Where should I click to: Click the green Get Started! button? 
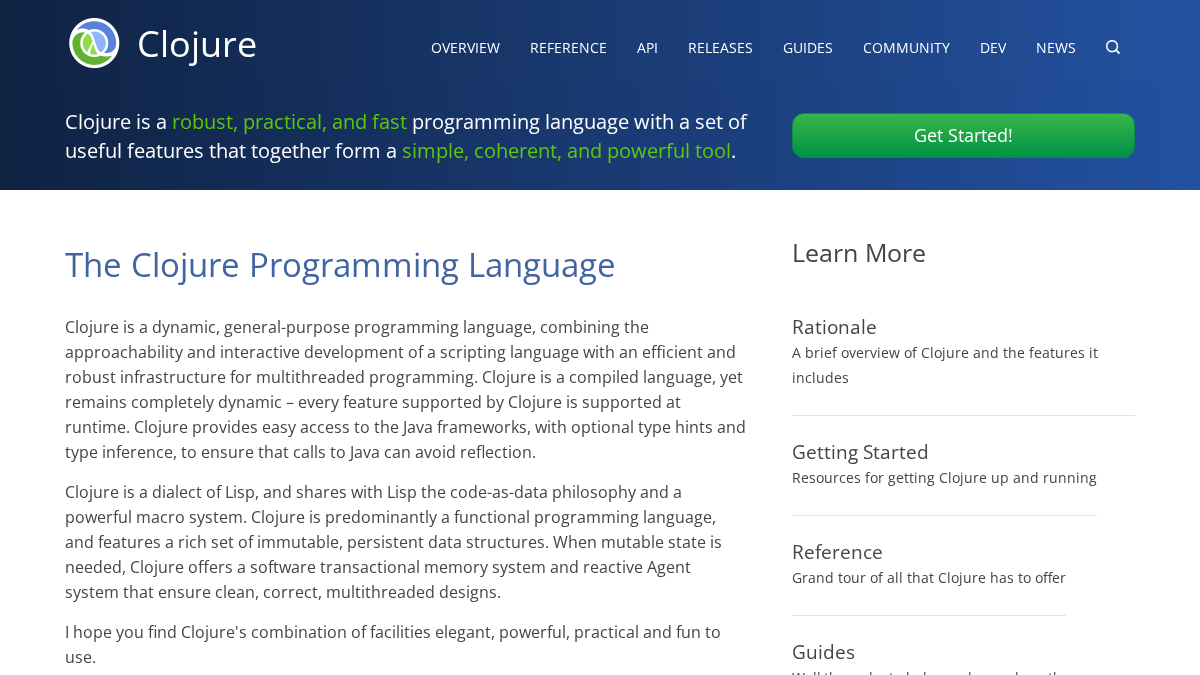963,136
